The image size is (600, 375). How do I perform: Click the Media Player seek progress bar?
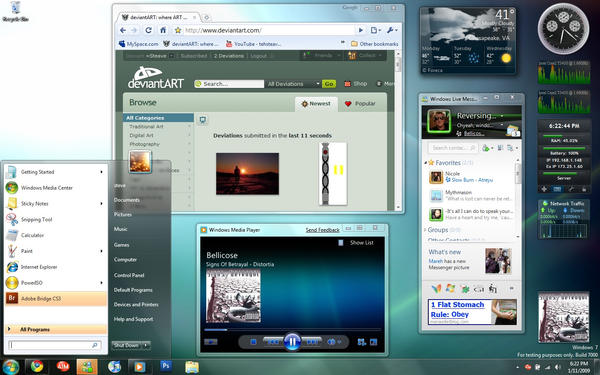pos(292,329)
